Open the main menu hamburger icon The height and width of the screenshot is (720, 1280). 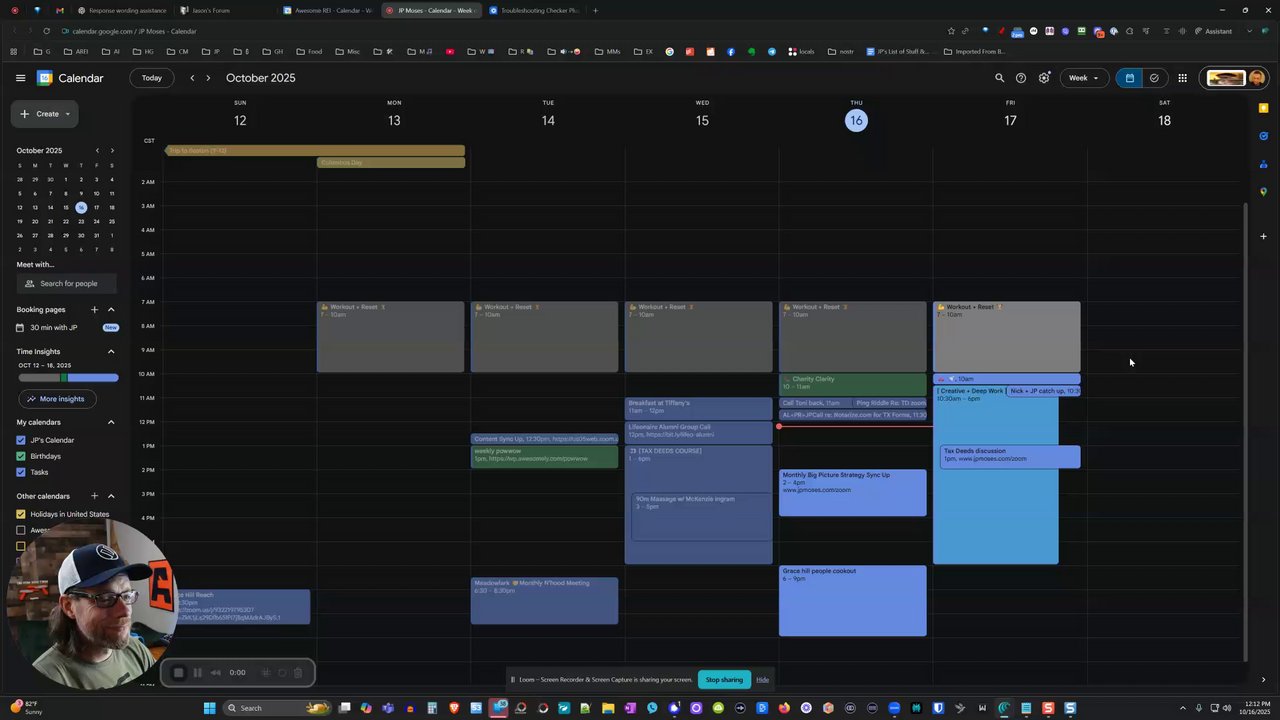(x=20, y=78)
